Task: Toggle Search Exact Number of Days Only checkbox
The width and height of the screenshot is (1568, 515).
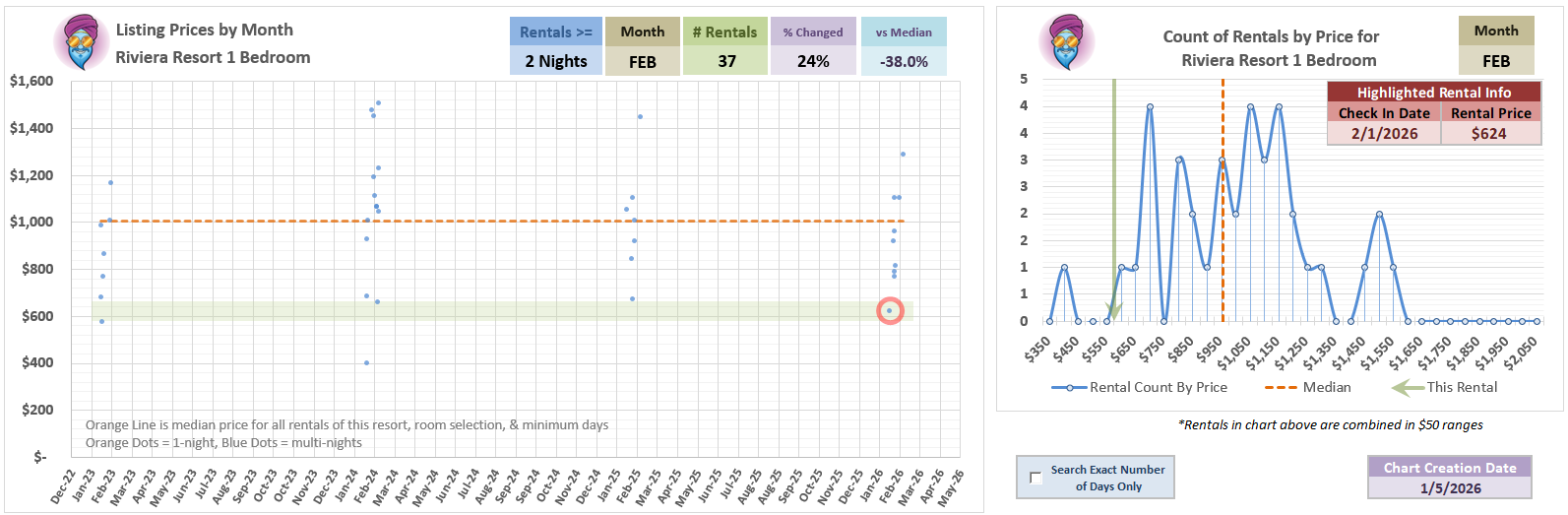Action: 1035,478
